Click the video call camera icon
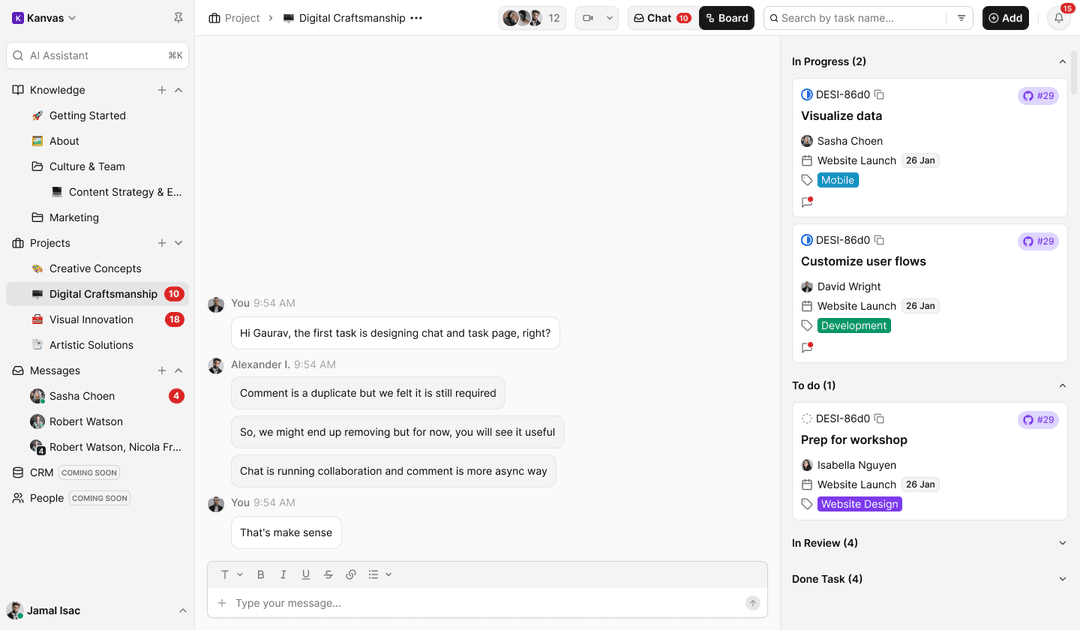Screen dimensions: 1080x630 (589, 17)
